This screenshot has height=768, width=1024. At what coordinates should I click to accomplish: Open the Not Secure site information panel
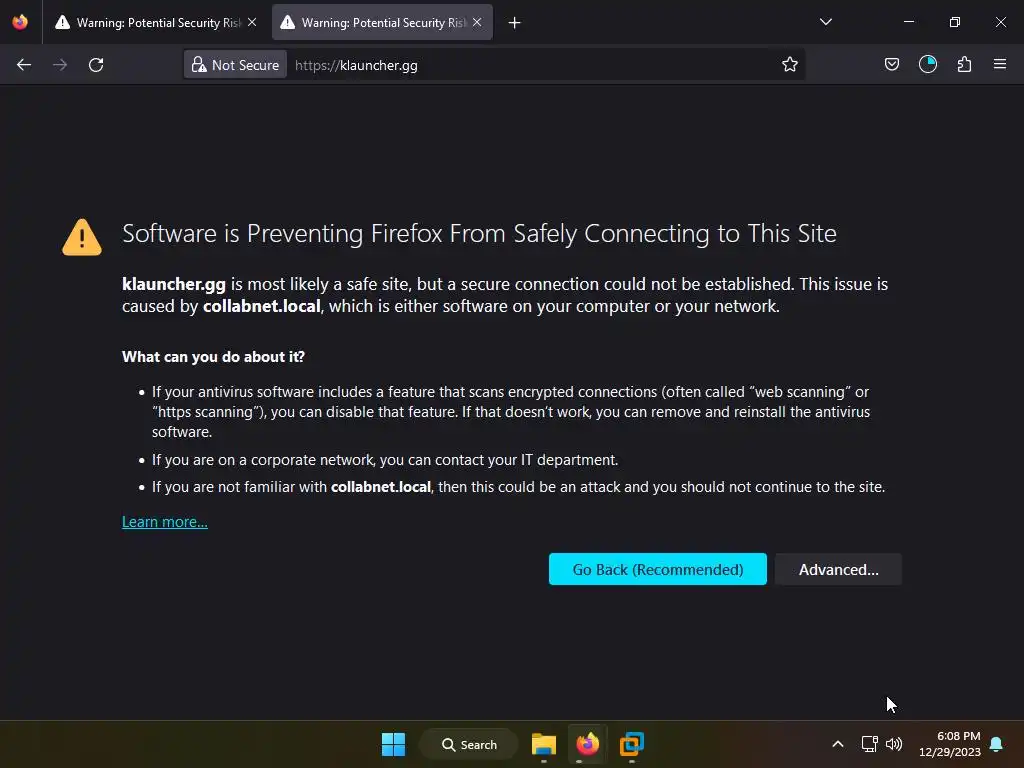pos(235,65)
